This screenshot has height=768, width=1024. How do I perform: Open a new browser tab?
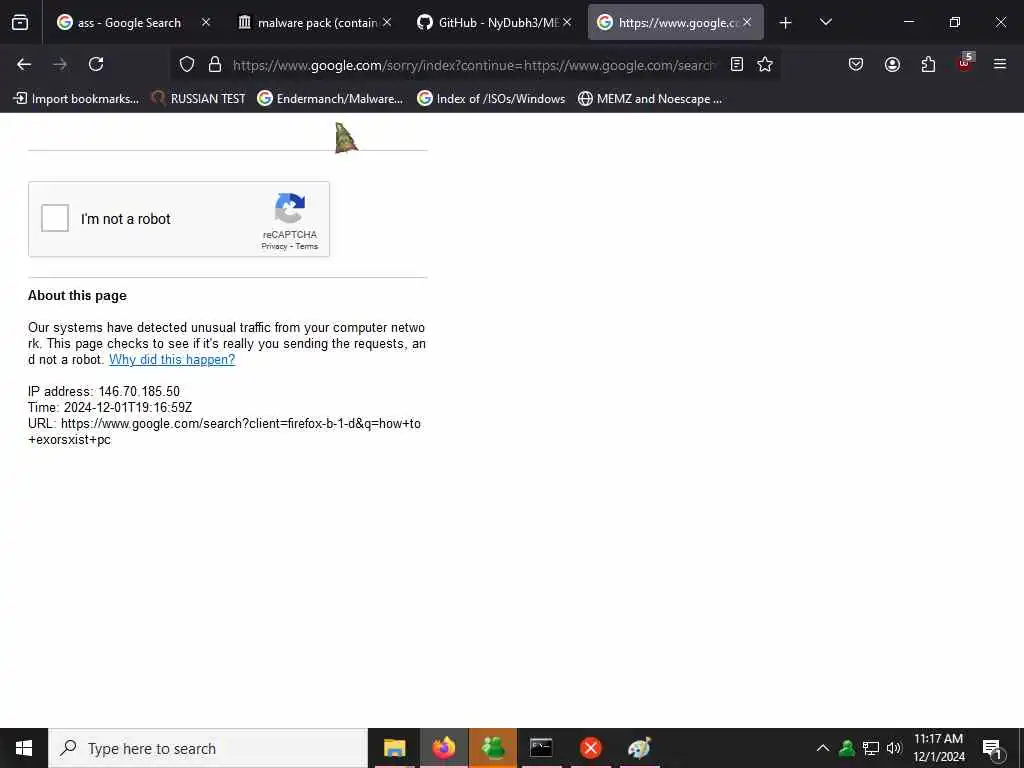pos(786,23)
